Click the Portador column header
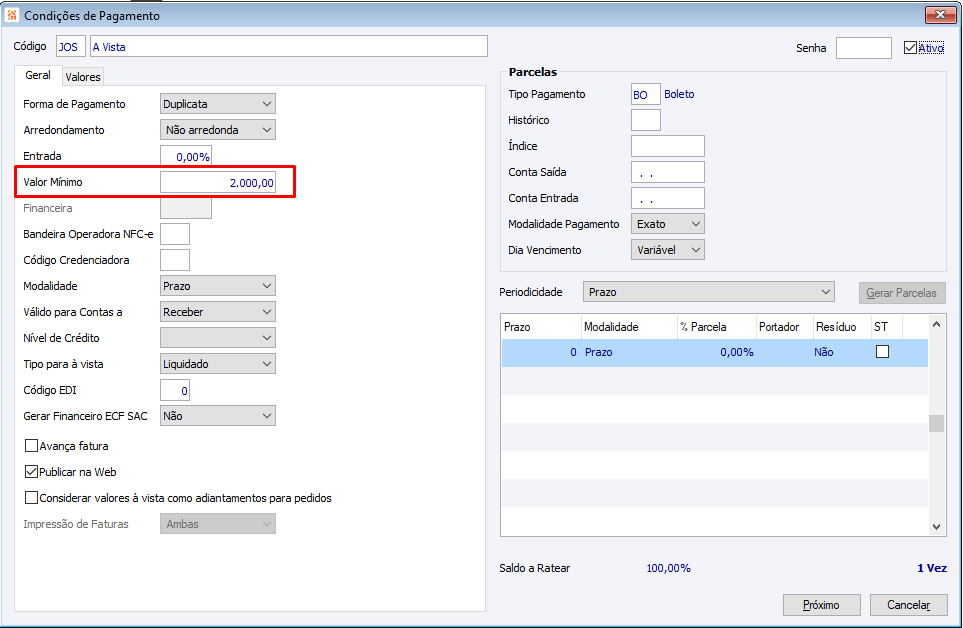This screenshot has height=628, width=963. (784, 327)
